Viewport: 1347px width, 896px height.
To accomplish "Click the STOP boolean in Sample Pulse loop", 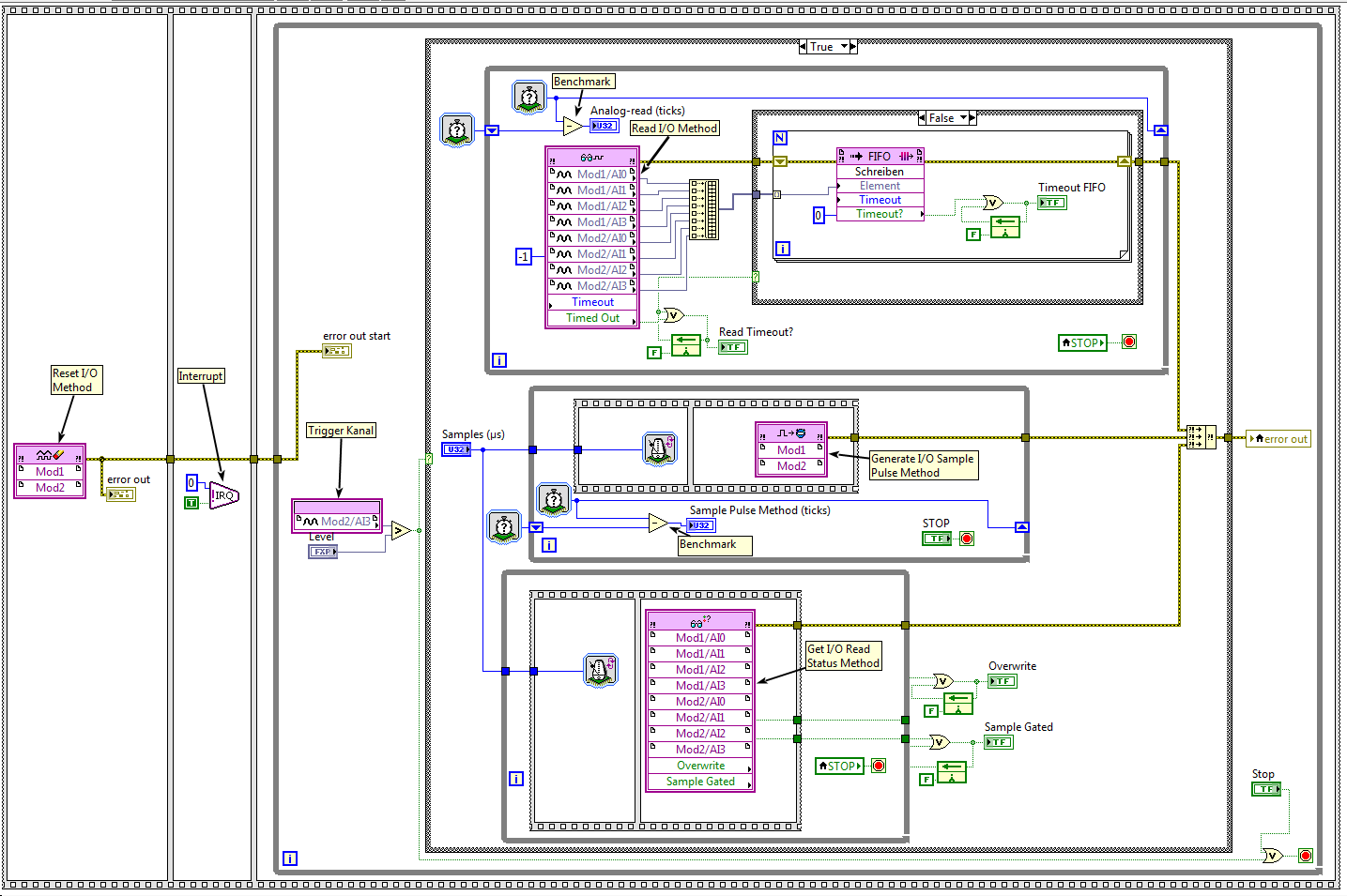I will tap(937, 539).
